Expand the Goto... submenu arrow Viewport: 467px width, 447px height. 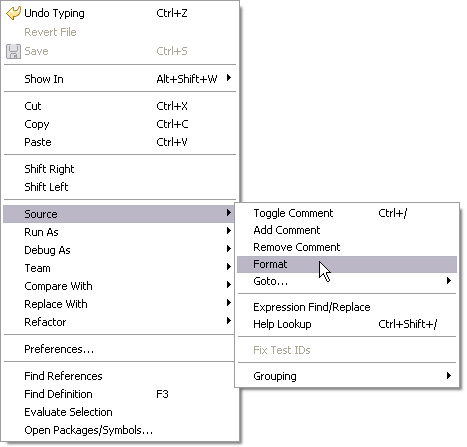pyautogui.click(x=449, y=281)
